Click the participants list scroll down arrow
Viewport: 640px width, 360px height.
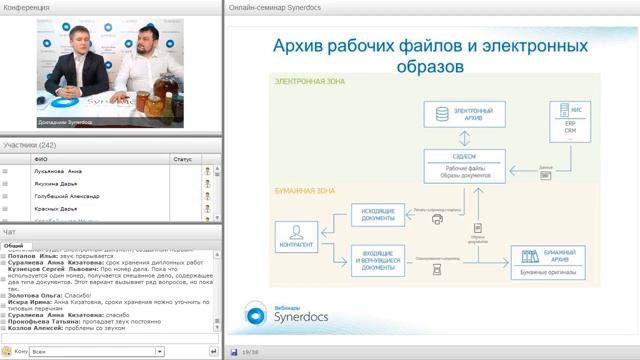tap(217, 218)
